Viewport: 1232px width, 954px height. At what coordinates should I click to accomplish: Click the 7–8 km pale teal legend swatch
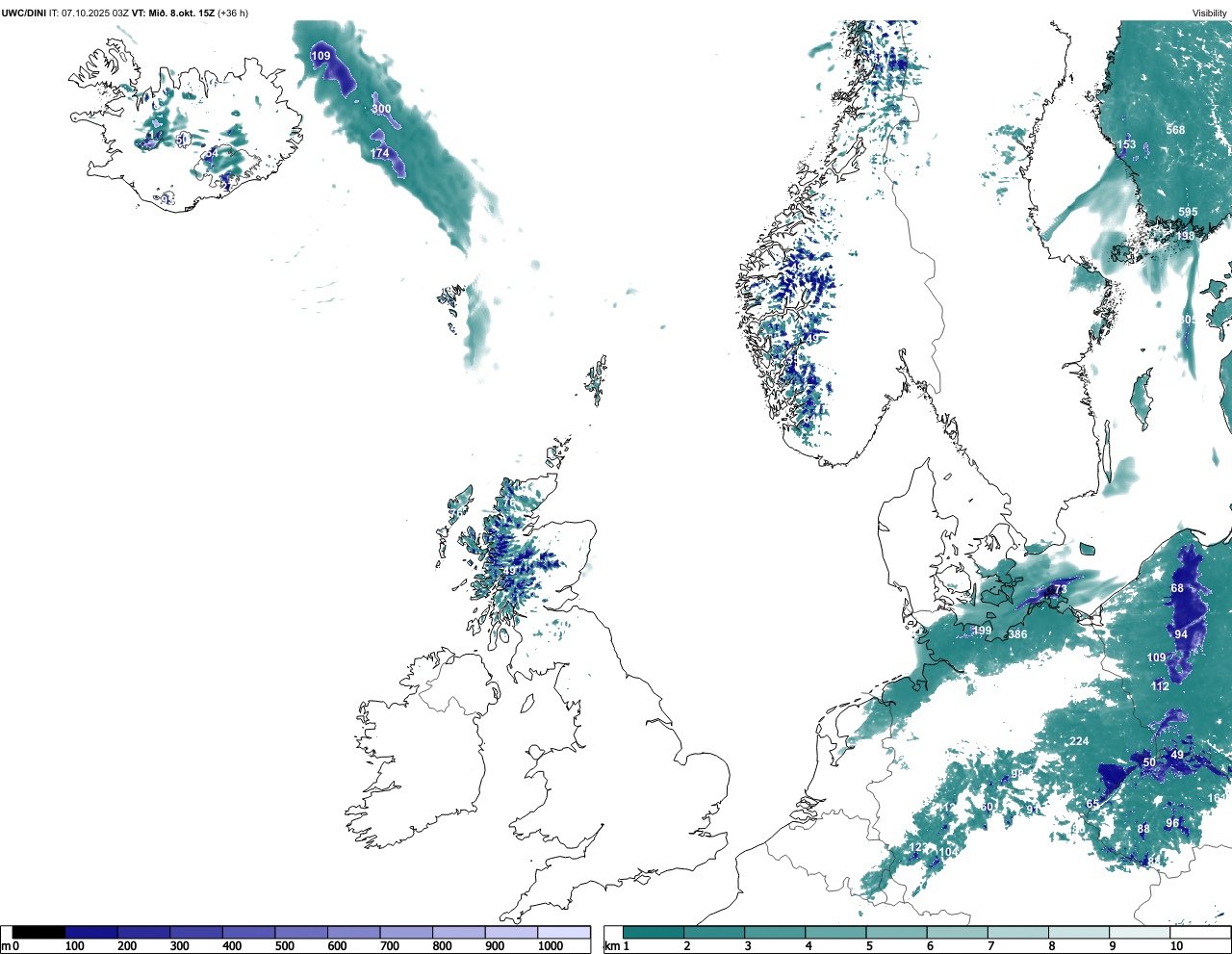coord(1018,932)
